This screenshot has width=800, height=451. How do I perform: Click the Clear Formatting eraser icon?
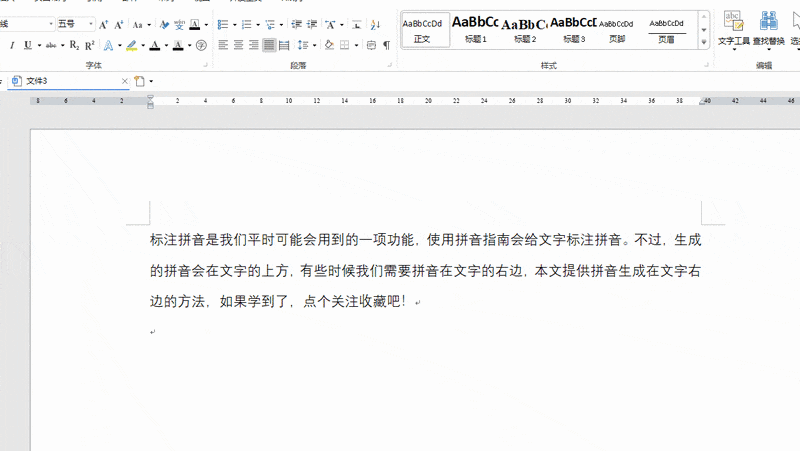(164, 24)
